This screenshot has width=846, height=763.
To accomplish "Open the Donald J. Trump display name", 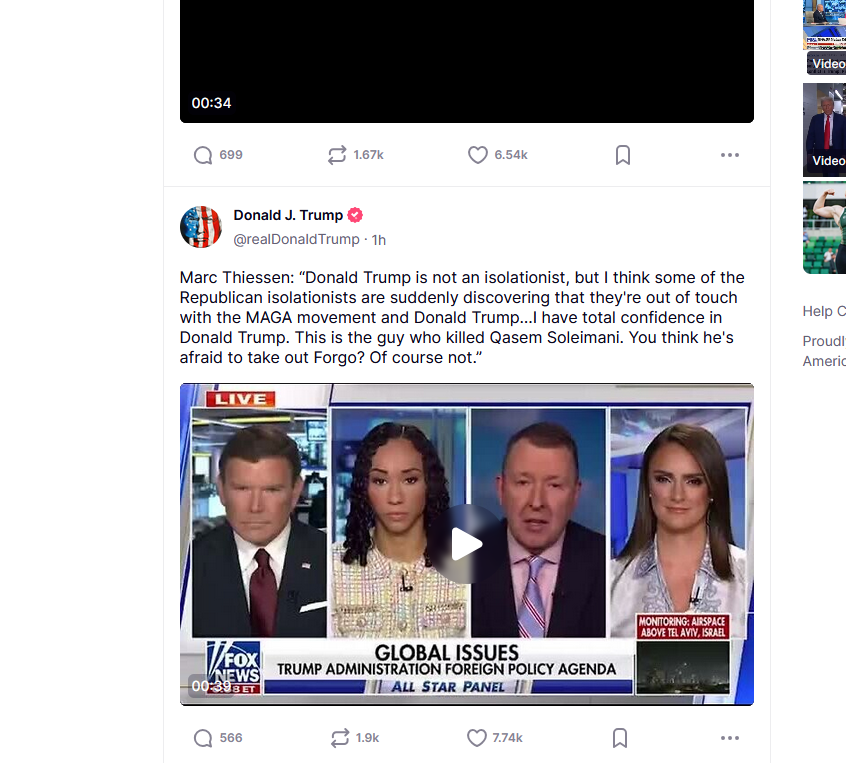I will [288, 215].
